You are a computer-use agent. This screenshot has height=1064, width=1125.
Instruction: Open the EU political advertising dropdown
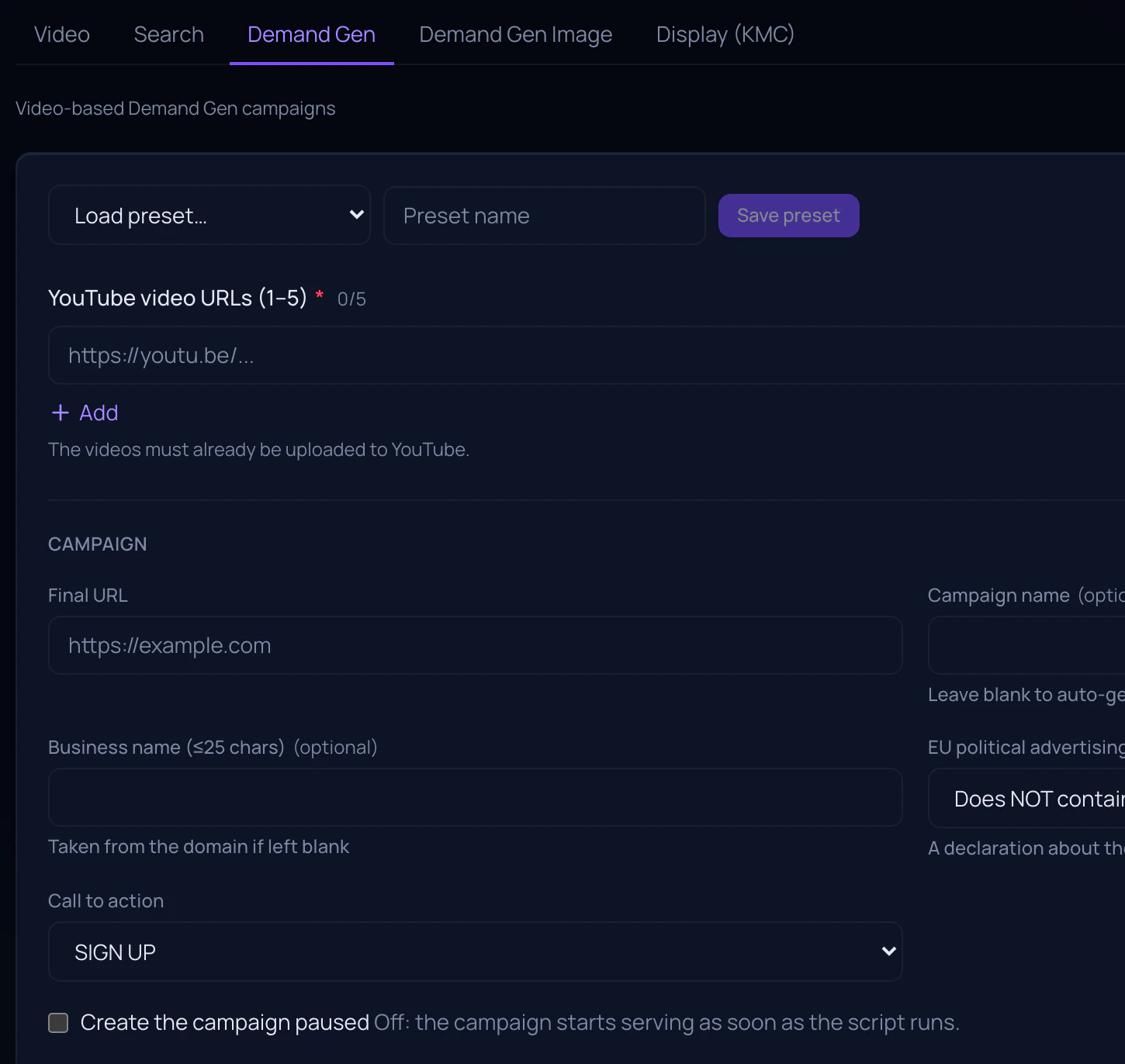(1026, 798)
